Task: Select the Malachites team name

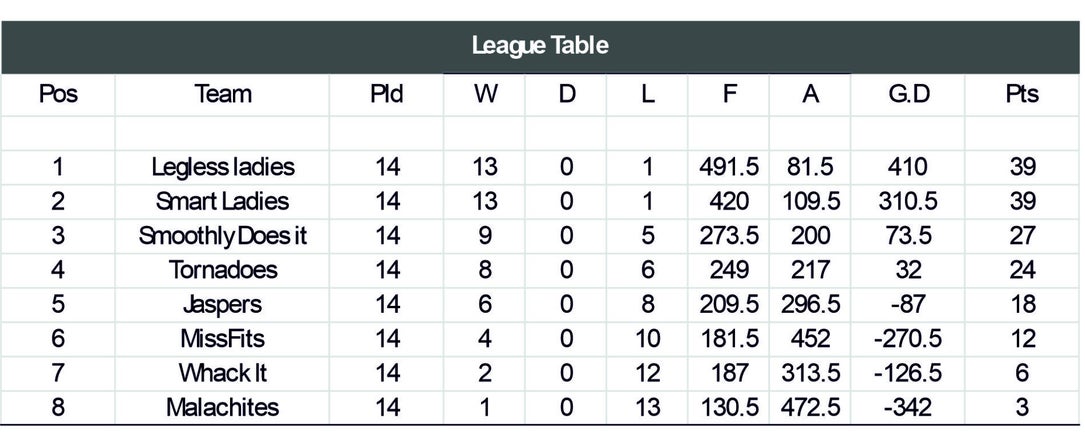Action: [222, 407]
